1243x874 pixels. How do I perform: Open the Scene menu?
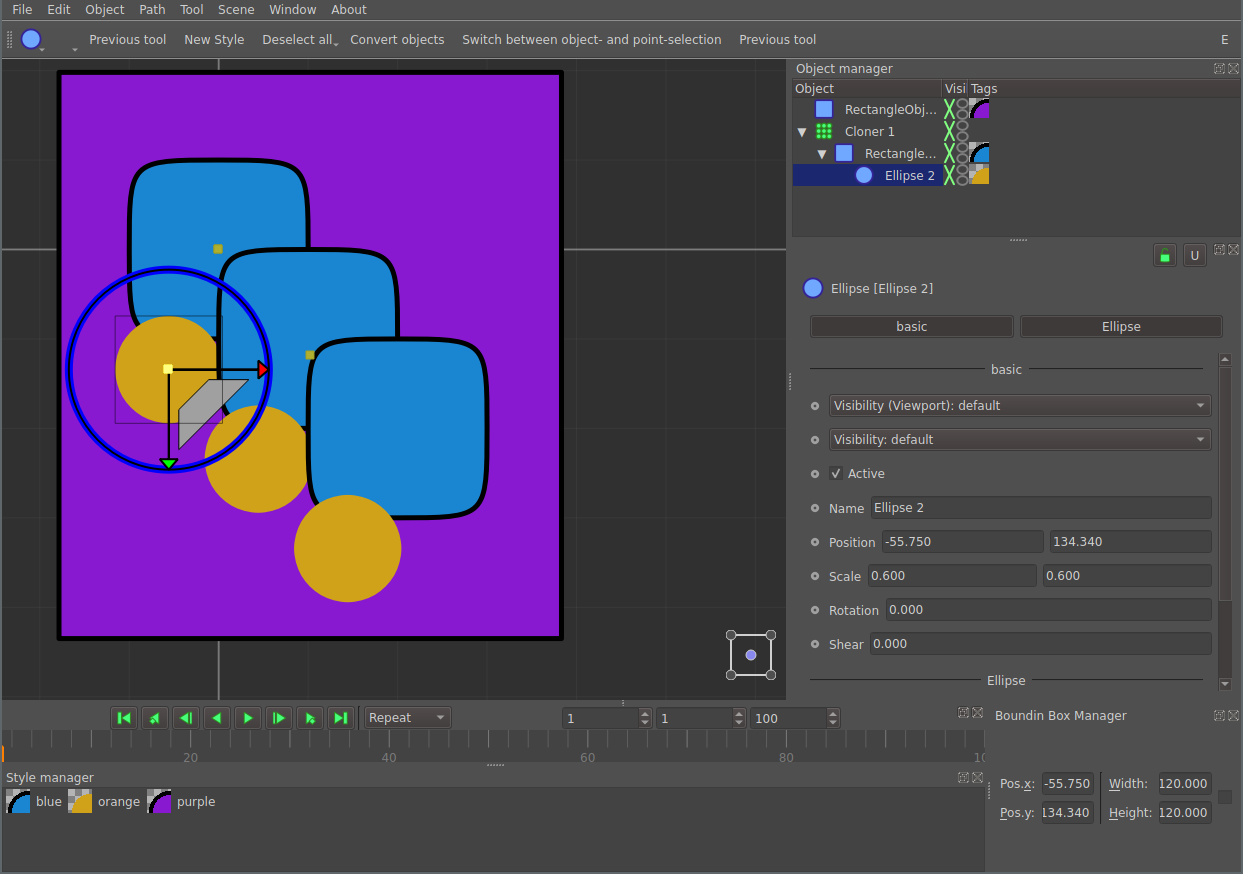pyautogui.click(x=236, y=9)
